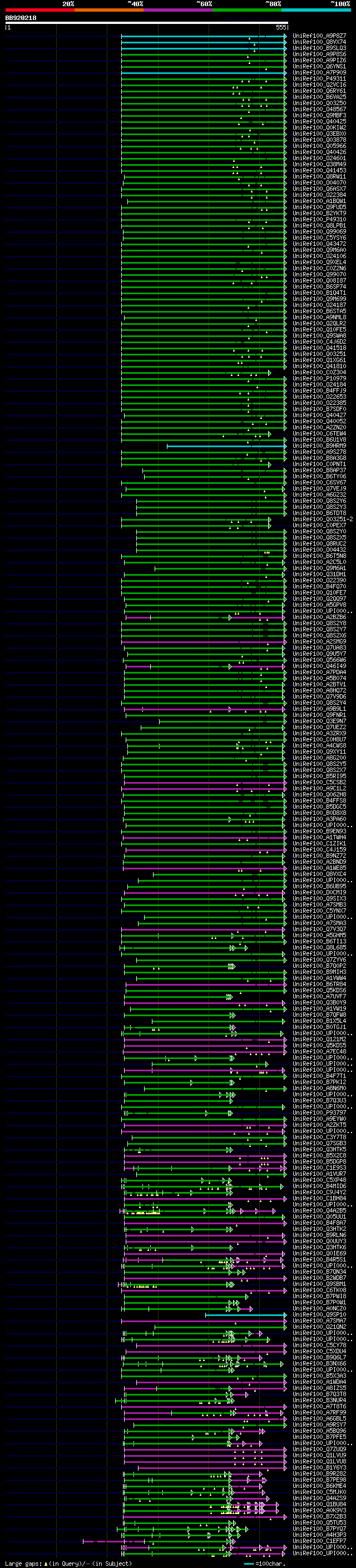Select label UniRef100_C0PEX7
Image resolution: width=356 pixels, height=1568 pixels.
click(319, 525)
